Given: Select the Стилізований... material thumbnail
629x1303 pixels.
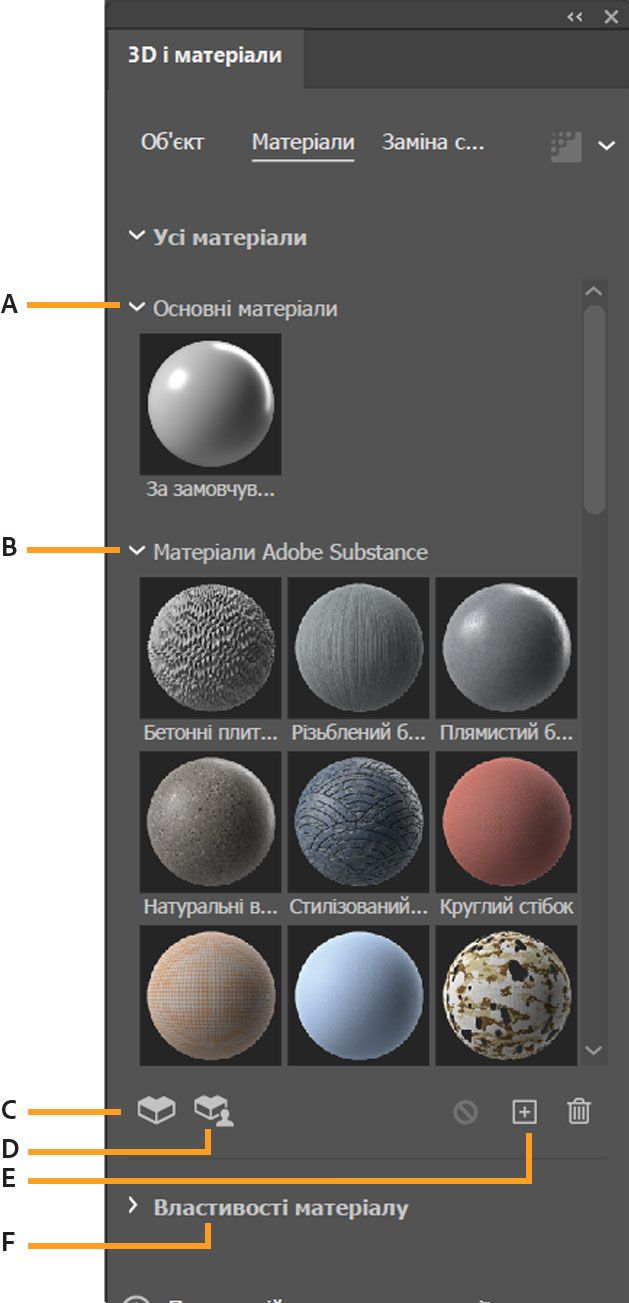Looking at the screenshot, I should coord(358,821).
